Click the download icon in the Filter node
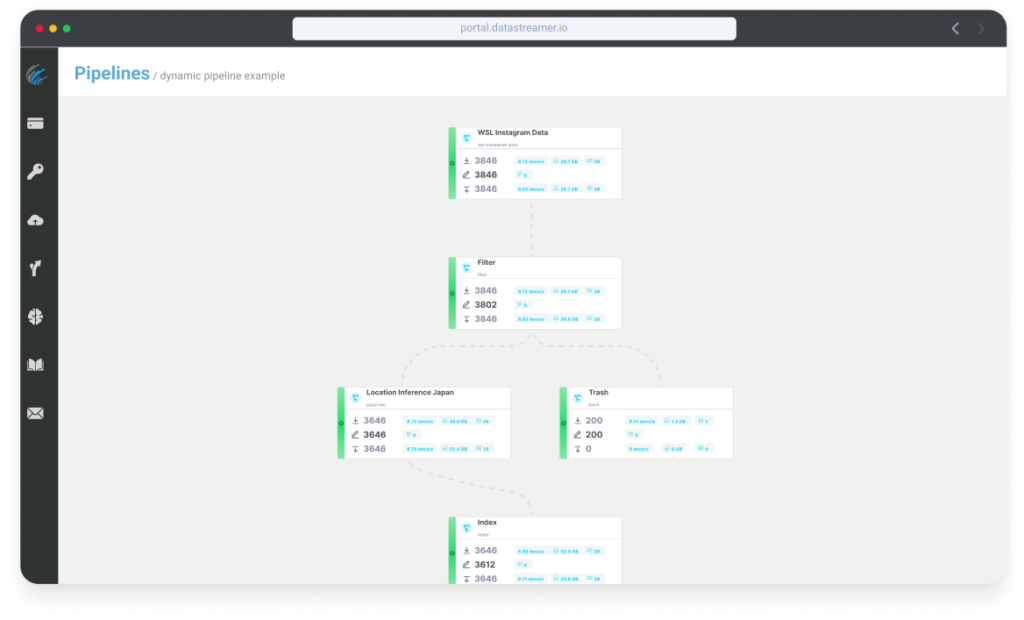The height and width of the screenshot is (620, 1024). (466, 291)
